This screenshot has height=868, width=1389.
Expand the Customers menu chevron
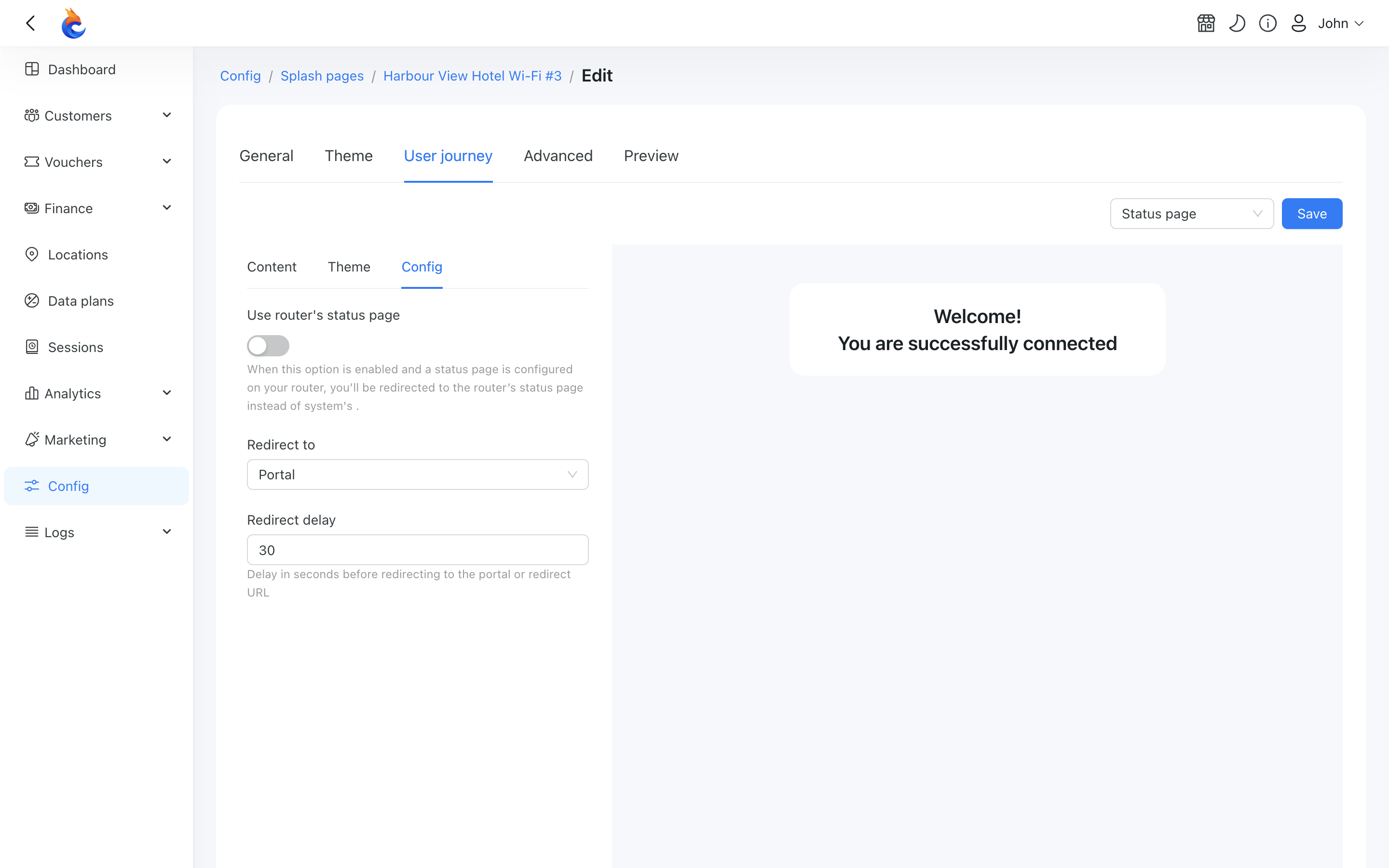pyautogui.click(x=167, y=115)
